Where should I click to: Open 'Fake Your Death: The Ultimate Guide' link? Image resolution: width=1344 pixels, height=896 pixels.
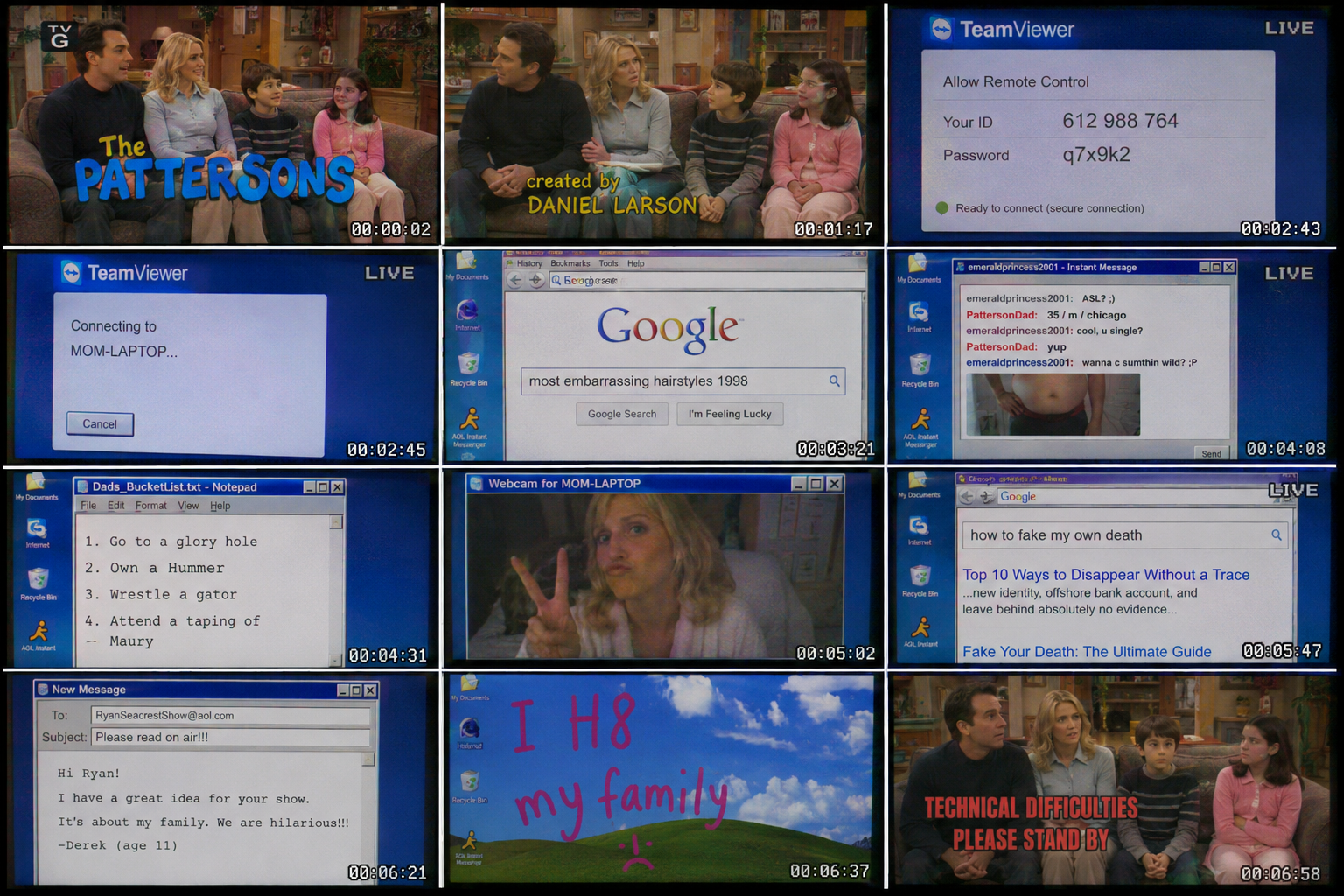(x=1087, y=652)
